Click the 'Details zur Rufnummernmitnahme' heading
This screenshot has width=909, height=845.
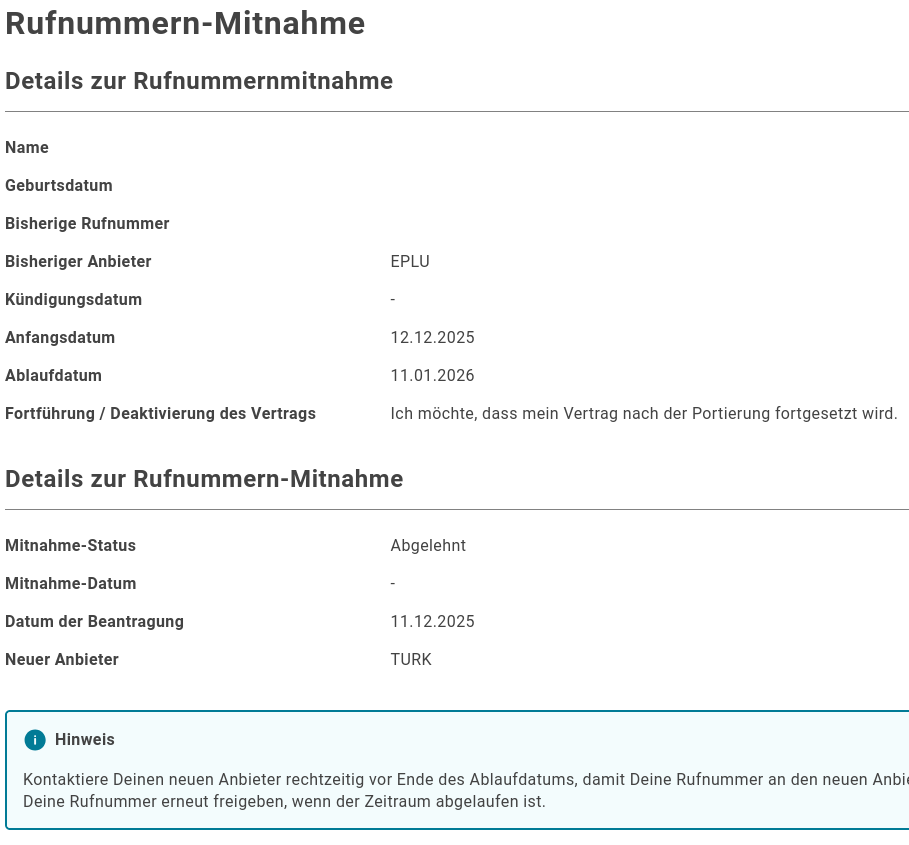pos(199,81)
